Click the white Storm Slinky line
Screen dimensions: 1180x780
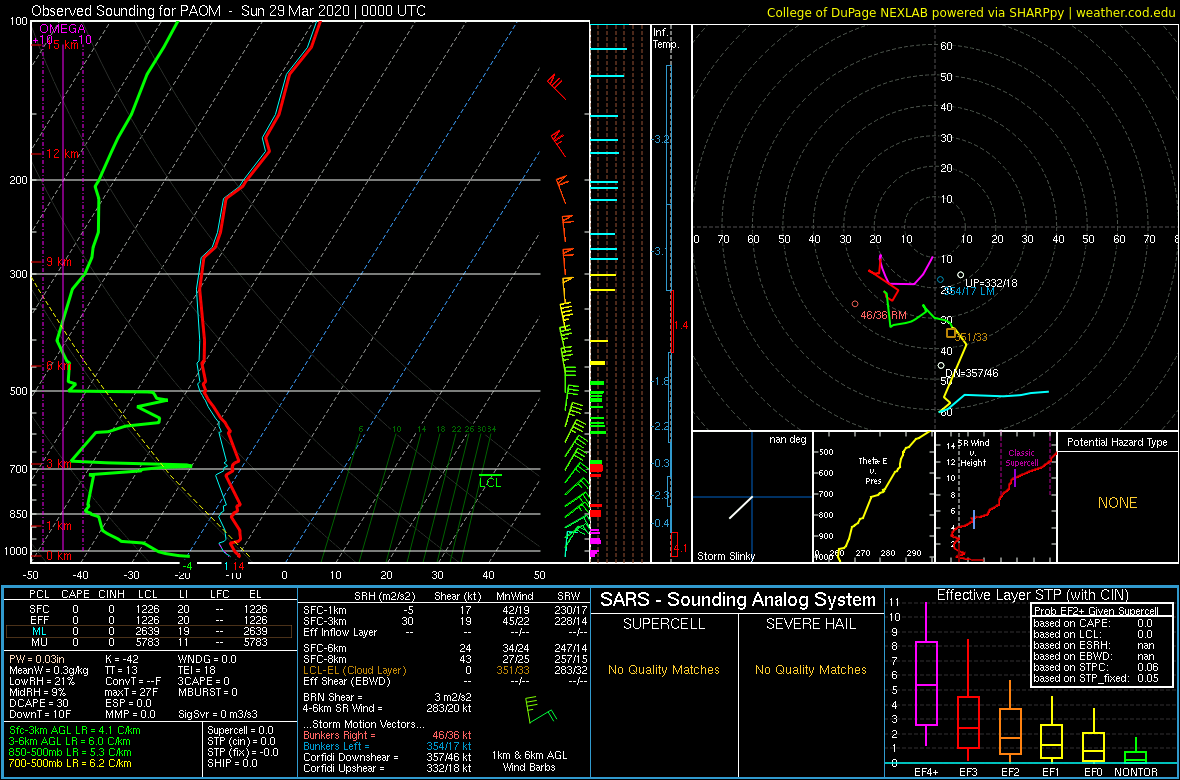(741, 507)
